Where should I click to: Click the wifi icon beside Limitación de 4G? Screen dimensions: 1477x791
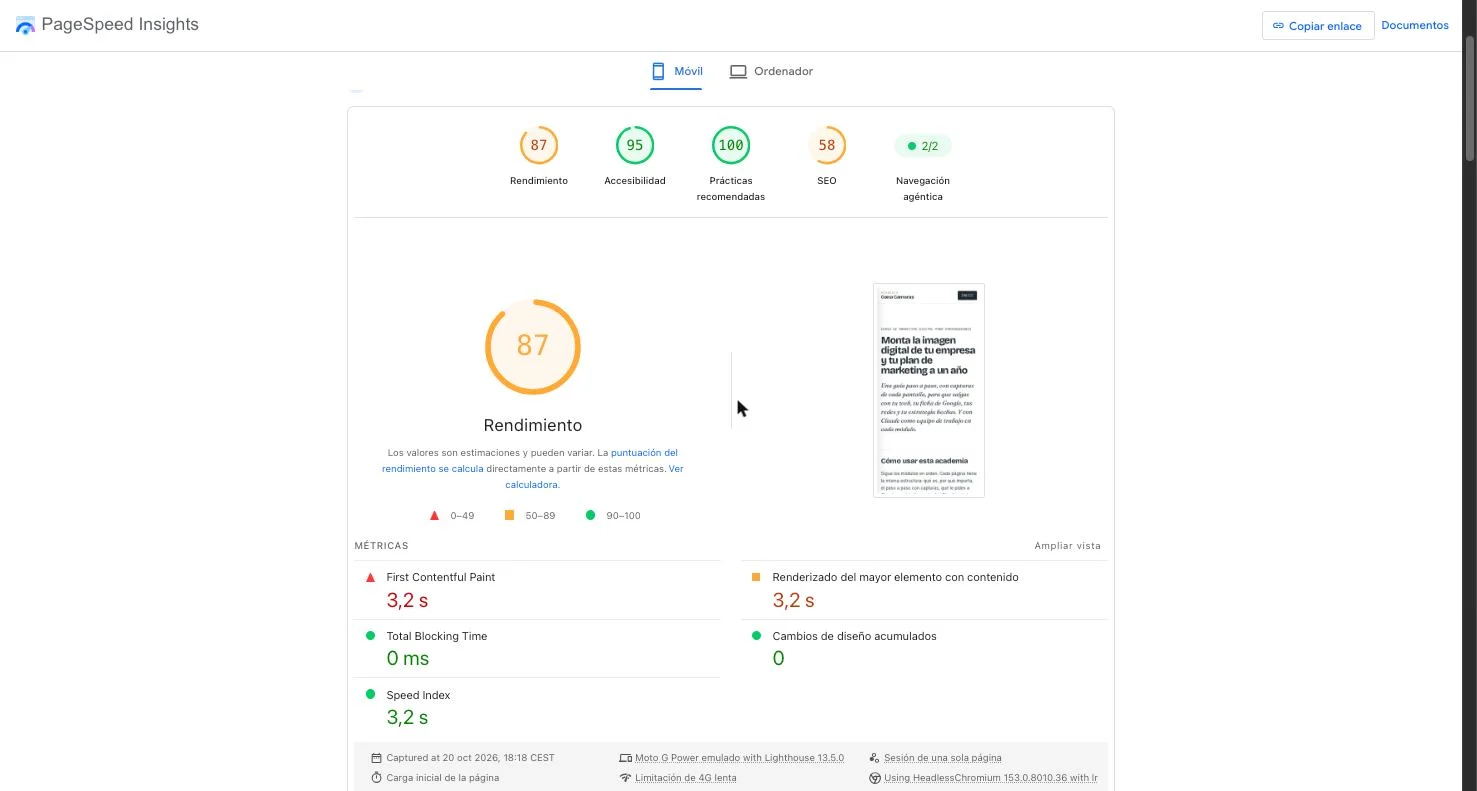click(x=625, y=778)
